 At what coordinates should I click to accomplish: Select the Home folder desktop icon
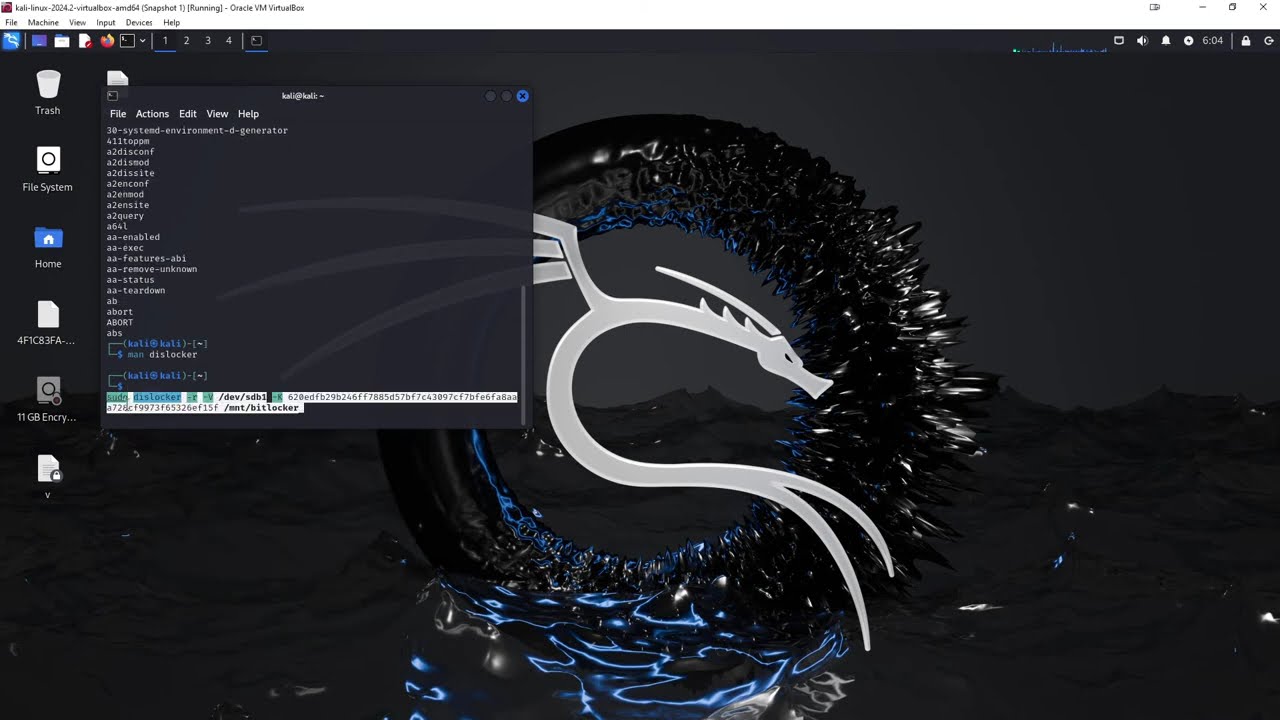click(48, 247)
